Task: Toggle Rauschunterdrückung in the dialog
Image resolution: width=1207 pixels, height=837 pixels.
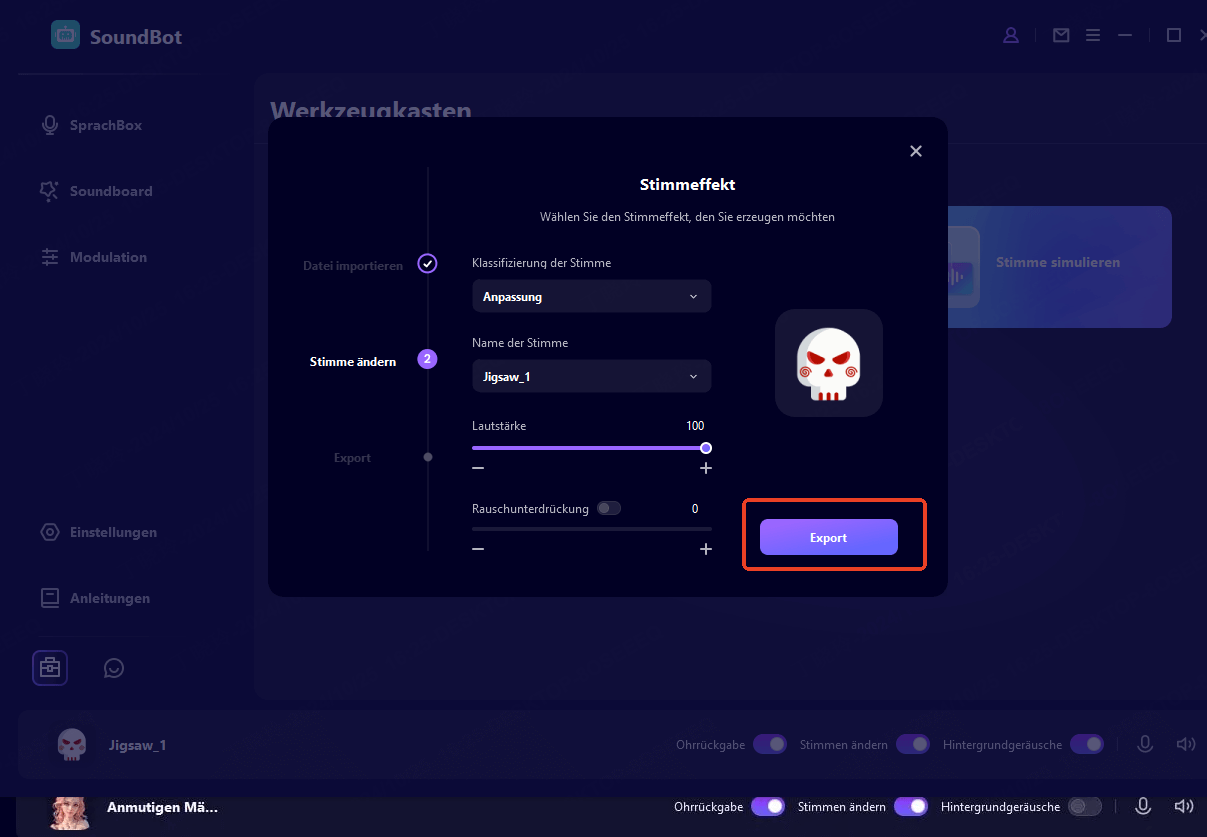Action: coord(609,508)
